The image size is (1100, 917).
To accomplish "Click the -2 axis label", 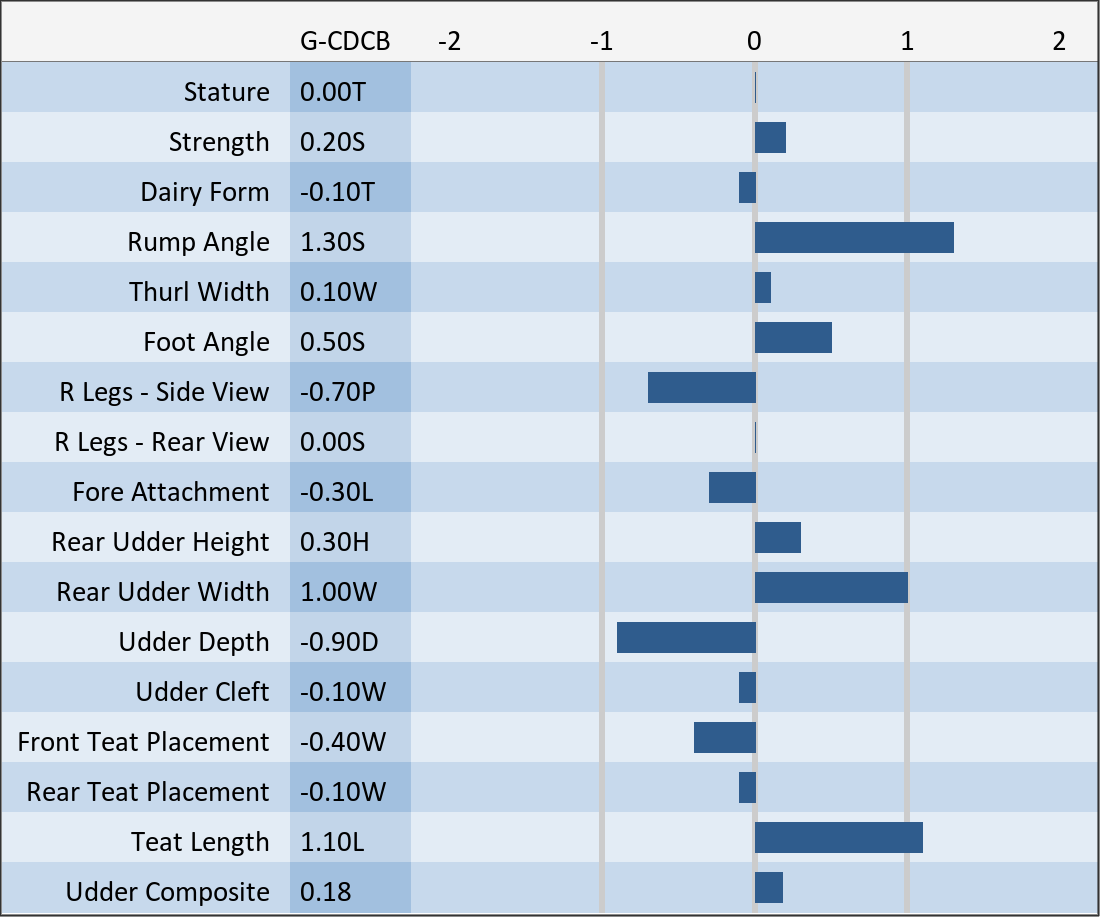I will (450, 41).
